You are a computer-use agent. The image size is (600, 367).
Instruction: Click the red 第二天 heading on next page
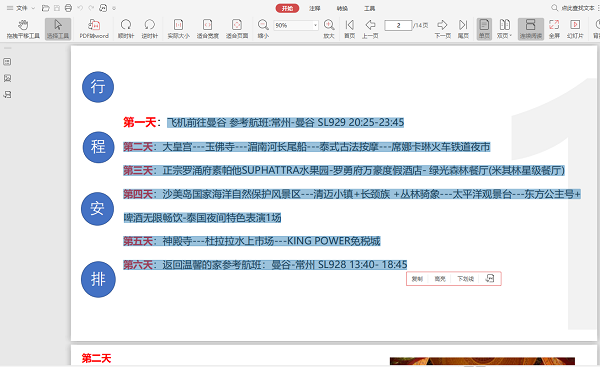(96, 358)
